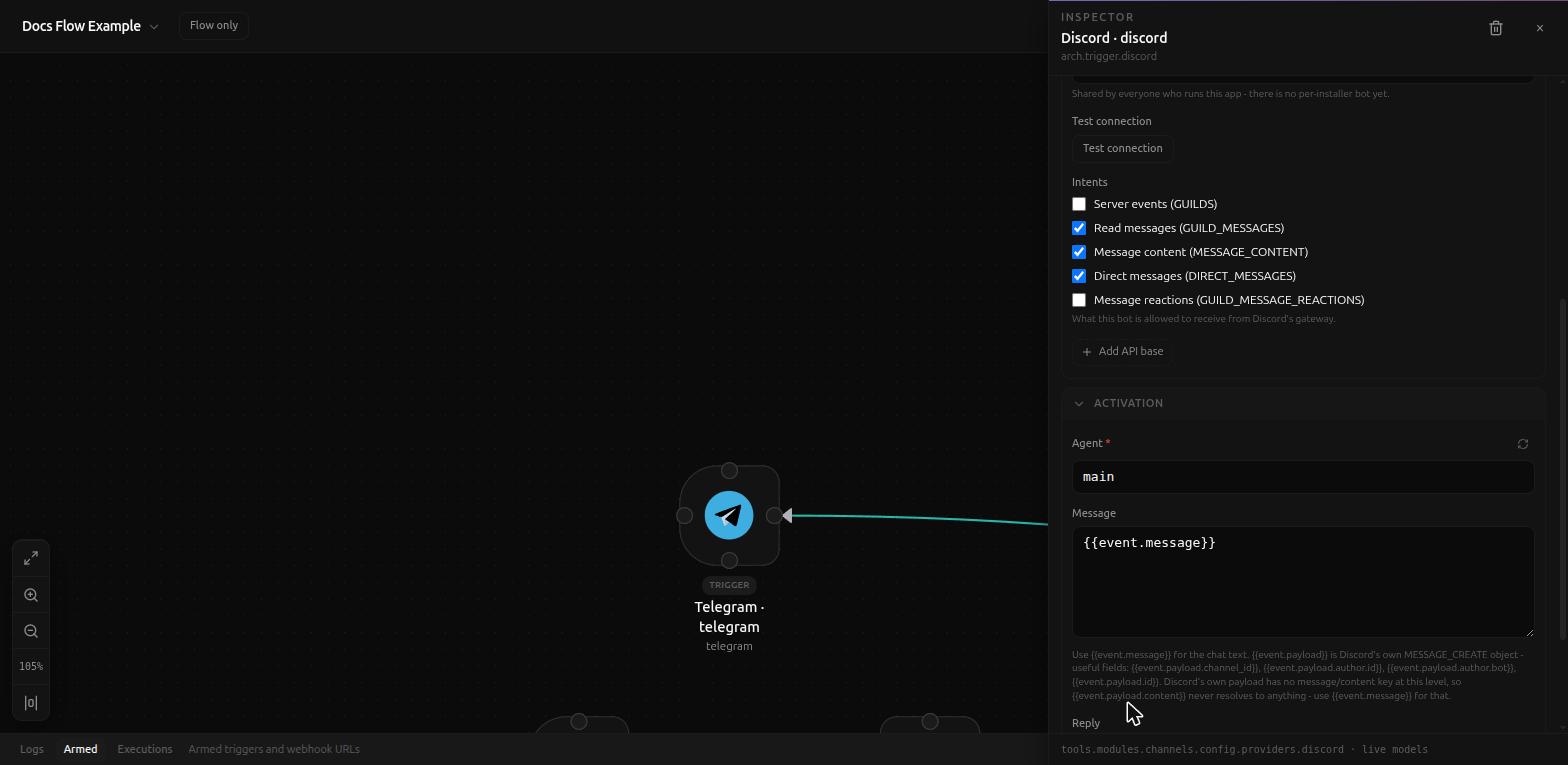
Task: Enable Message reactions (GUILD_MESSAGE_REACTIONS) intent
Action: pyautogui.click(x=1079, y=300)
